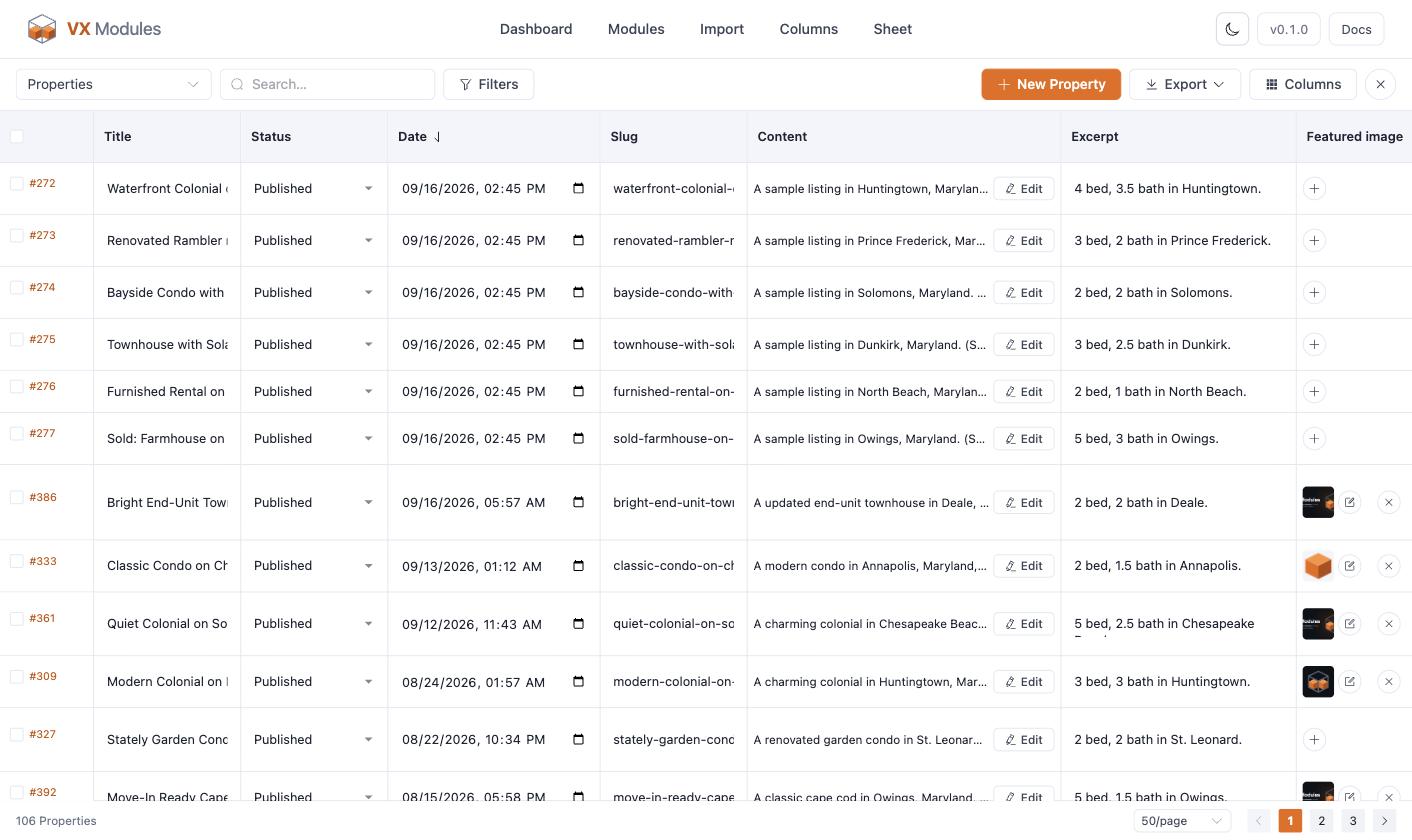Edit featured image for row #333
The image size is (1412, 840).
(1349, 566)
